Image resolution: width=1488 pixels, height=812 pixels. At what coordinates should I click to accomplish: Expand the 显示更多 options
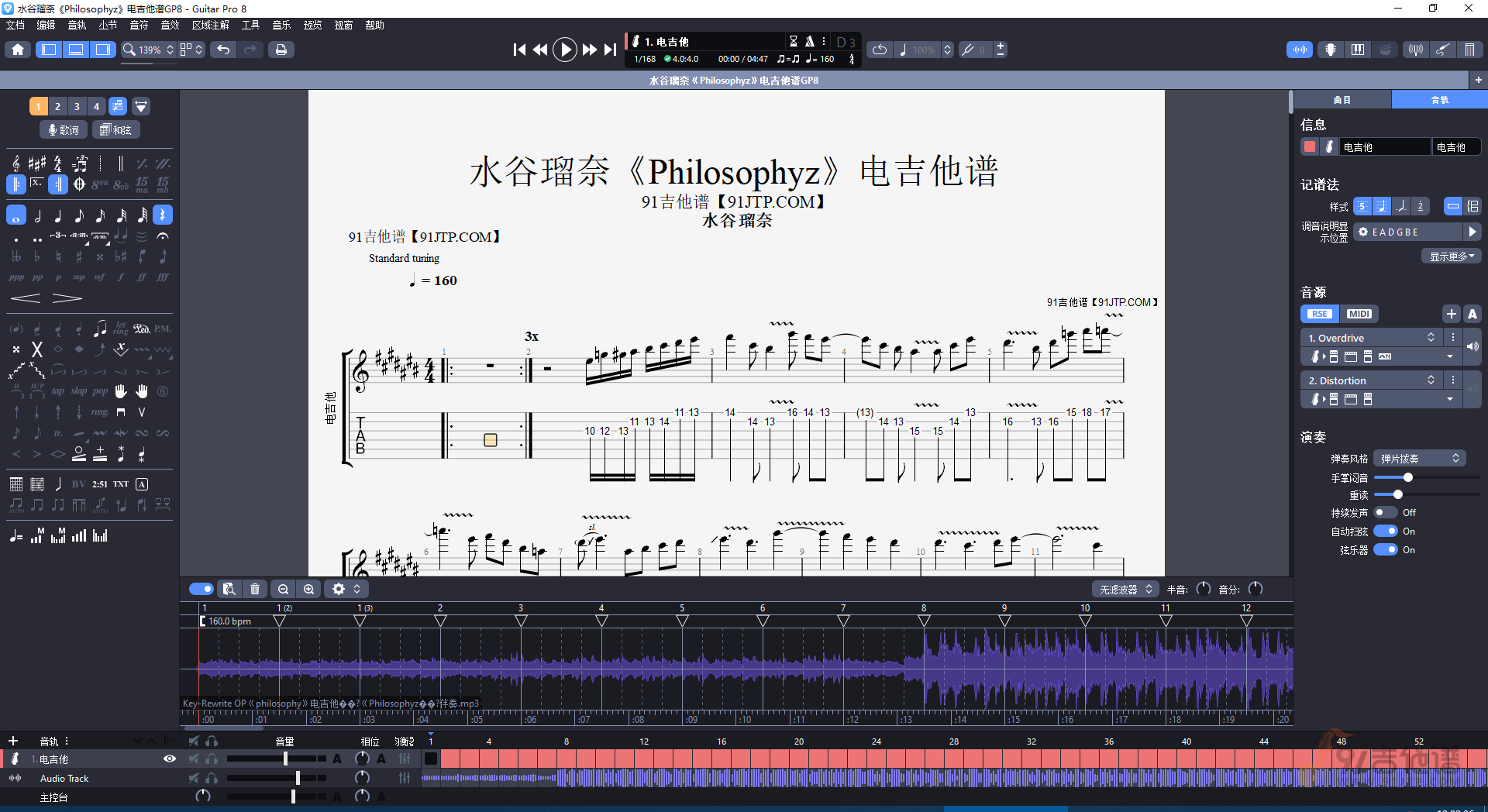click(1452, 256)
